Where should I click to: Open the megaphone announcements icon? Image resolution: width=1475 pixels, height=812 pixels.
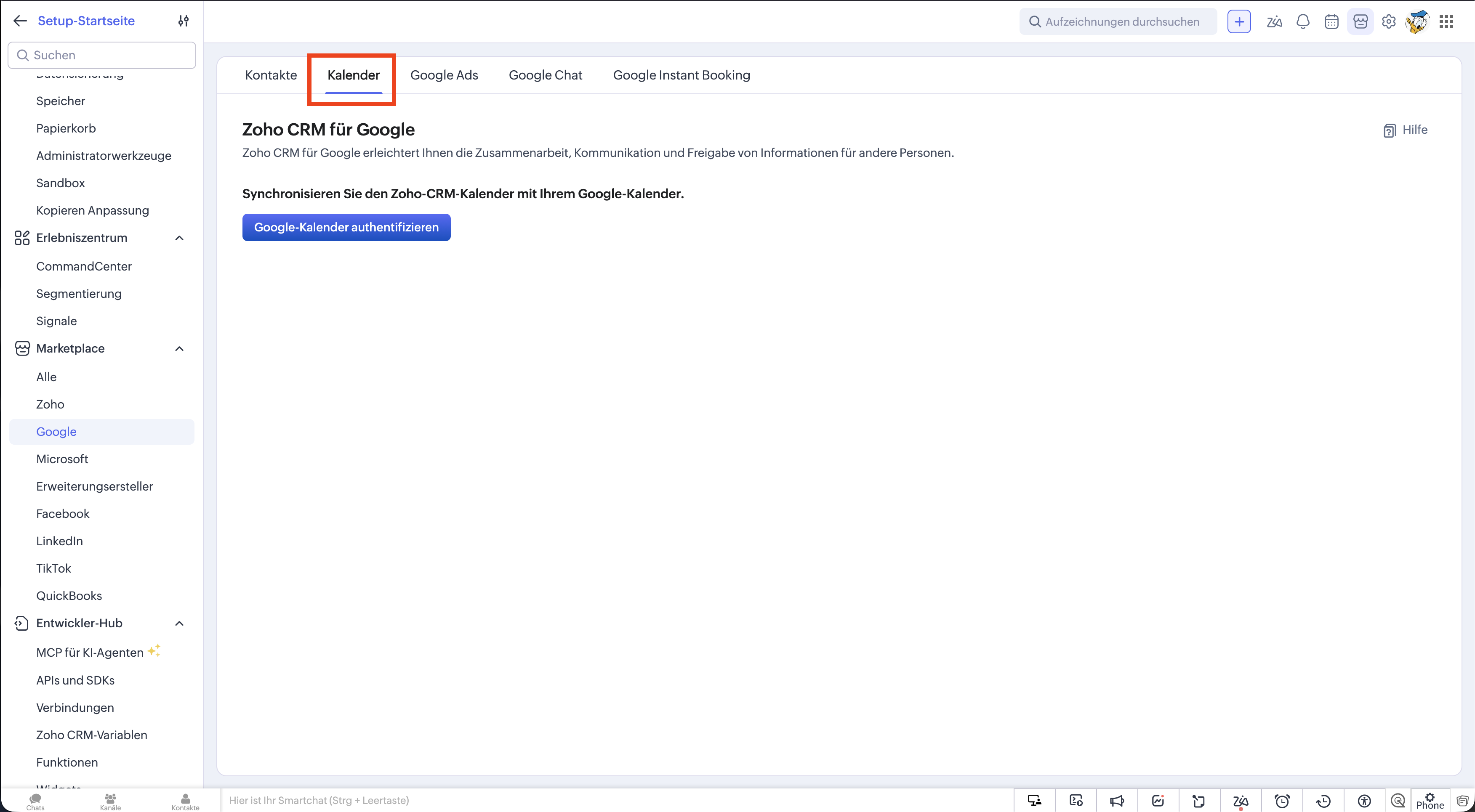coord(1116,801)
